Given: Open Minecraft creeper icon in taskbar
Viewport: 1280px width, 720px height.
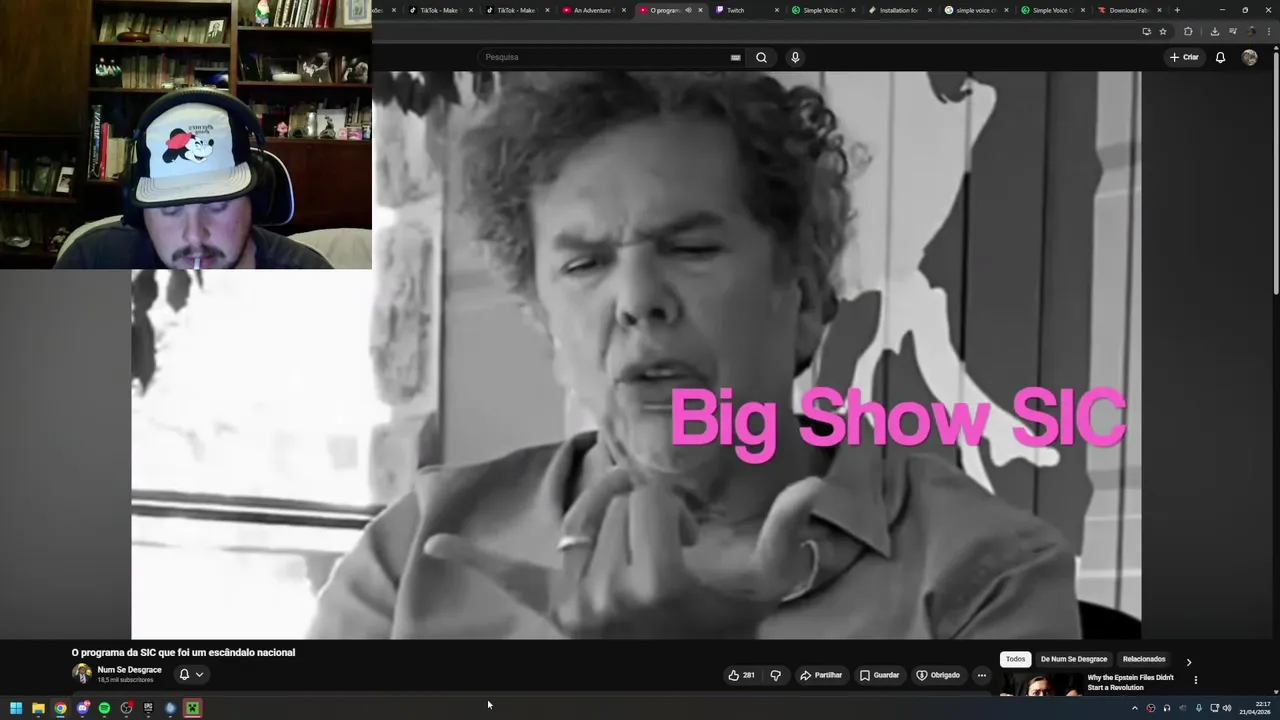Looking at the screenshot, I should (x=192, y=708).
